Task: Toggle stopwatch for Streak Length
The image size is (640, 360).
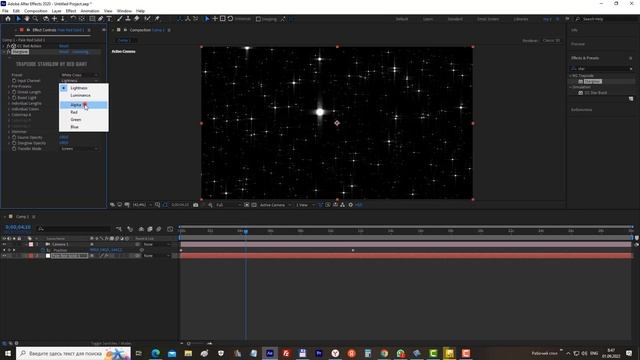Action: coord(14,92)
